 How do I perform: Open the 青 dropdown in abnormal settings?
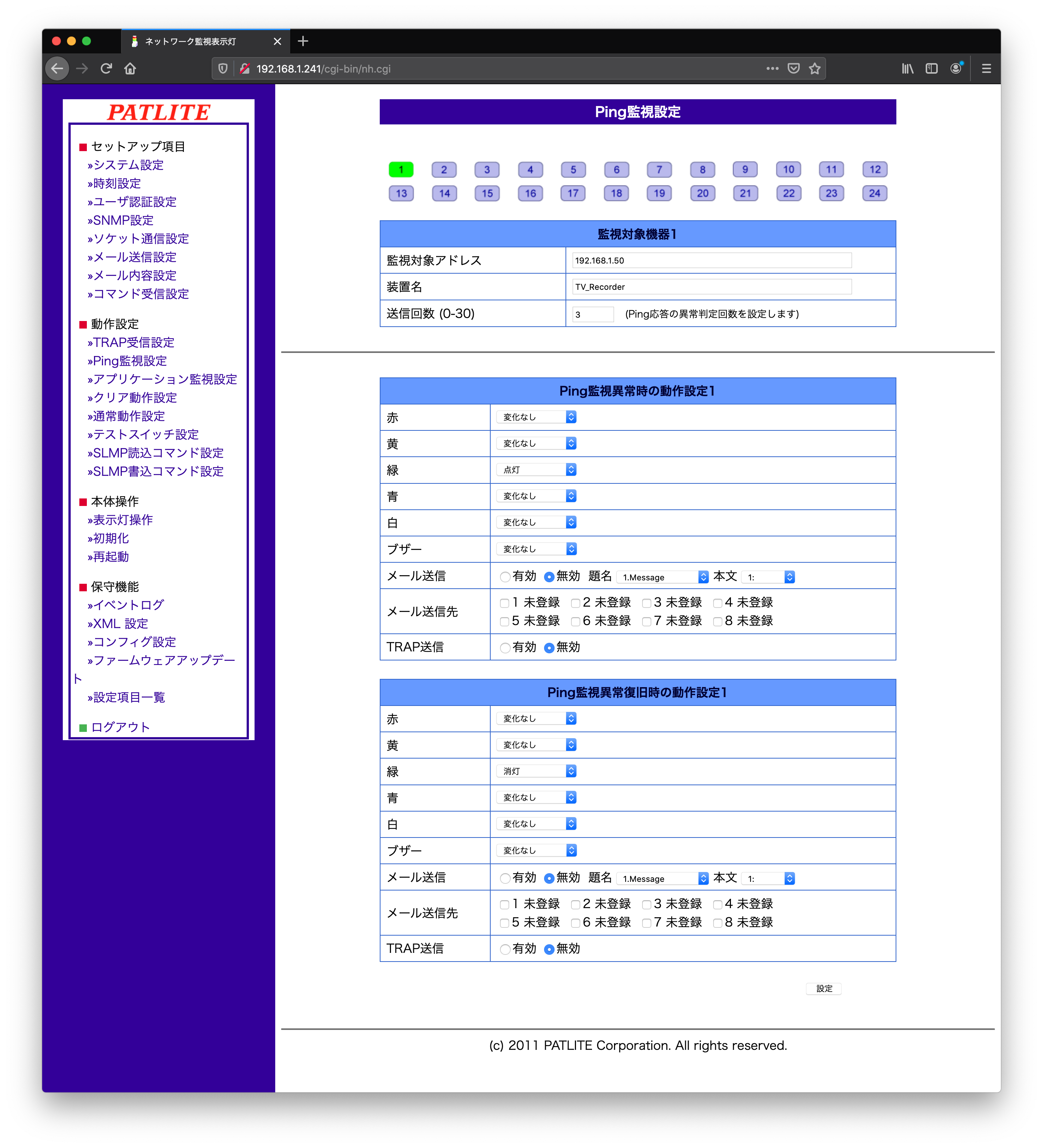(537, 497)
